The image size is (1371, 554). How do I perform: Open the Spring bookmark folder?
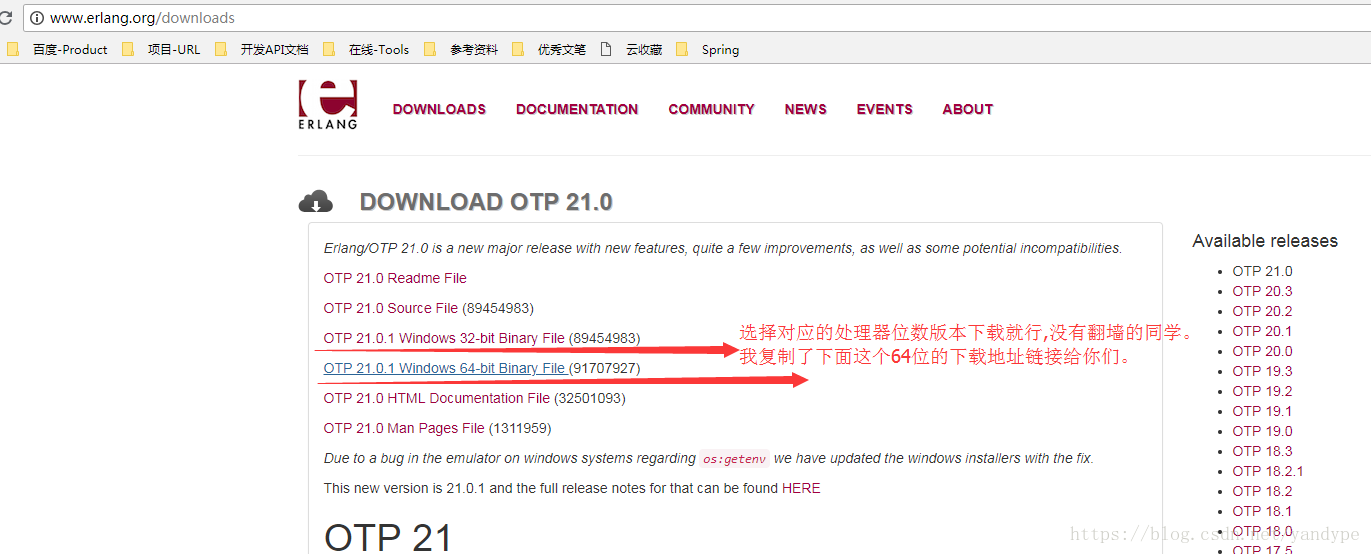(708, 49)
